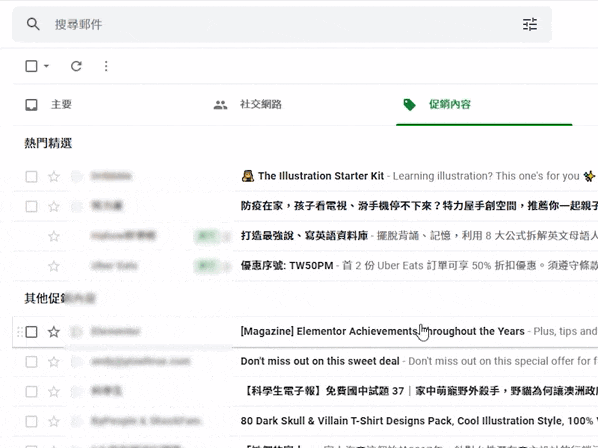
Task: Click the search magnifier icon
Action: click(x=33, y=24)
